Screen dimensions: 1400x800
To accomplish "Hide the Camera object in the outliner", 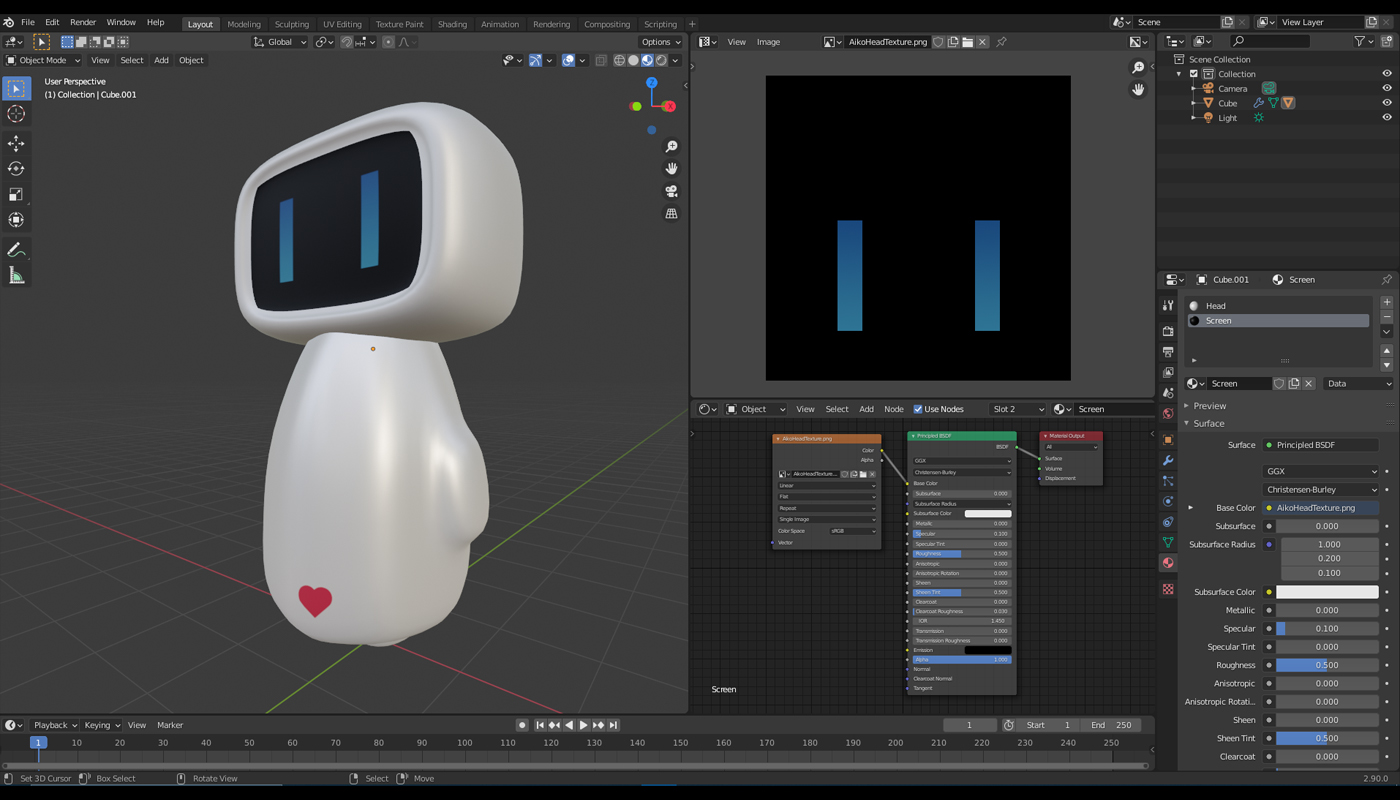I will 1386,88.
